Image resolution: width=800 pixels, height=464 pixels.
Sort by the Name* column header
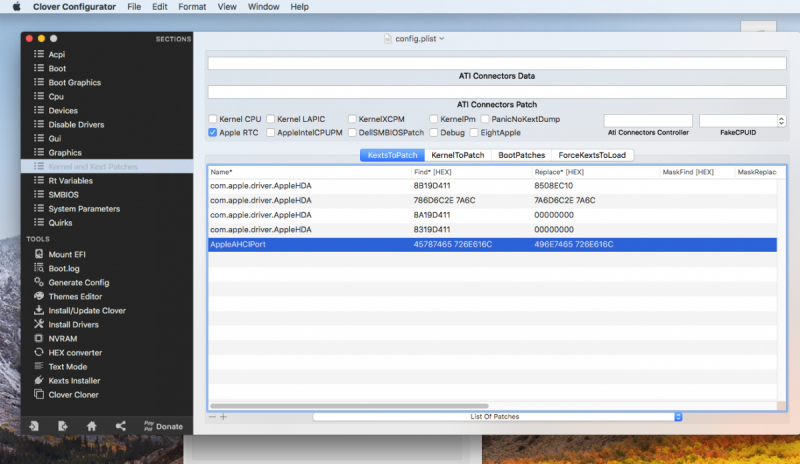pyautogui.click(x=309, y=172)
